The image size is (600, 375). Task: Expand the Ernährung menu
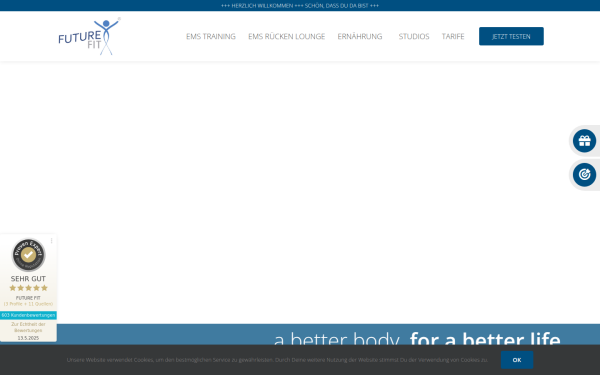360,36
